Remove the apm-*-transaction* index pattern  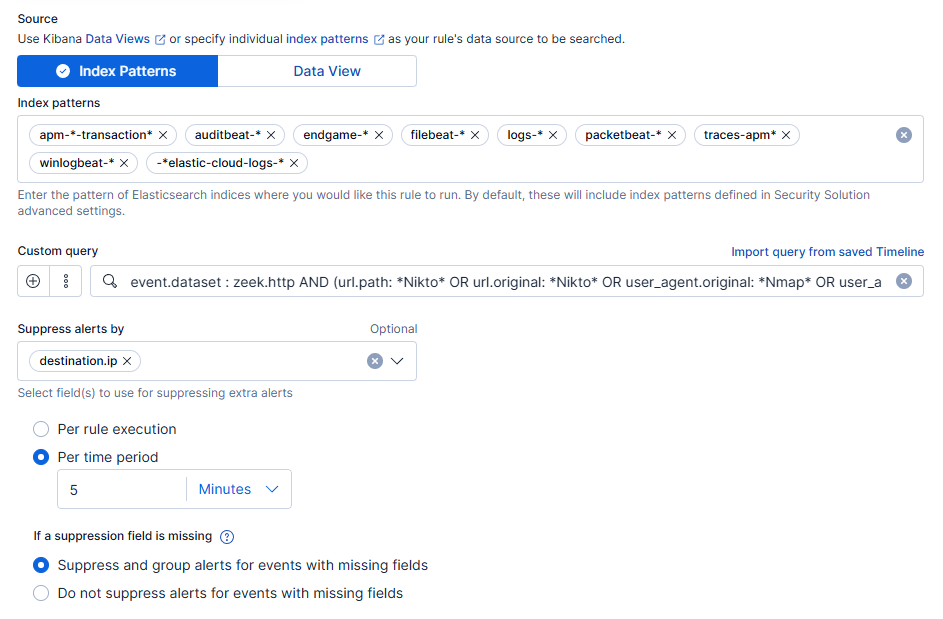point(163,135)
